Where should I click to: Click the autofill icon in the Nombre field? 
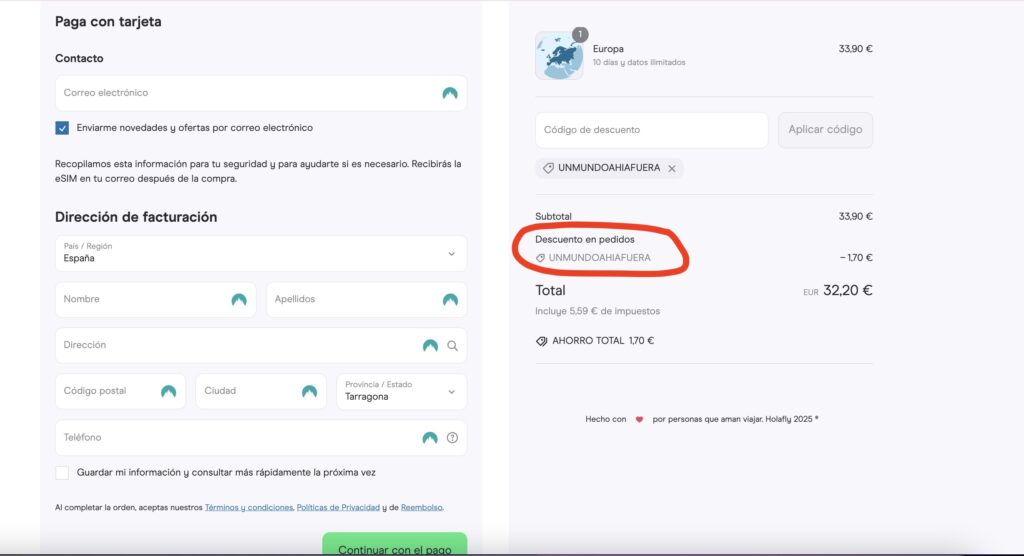click(239, 300)
